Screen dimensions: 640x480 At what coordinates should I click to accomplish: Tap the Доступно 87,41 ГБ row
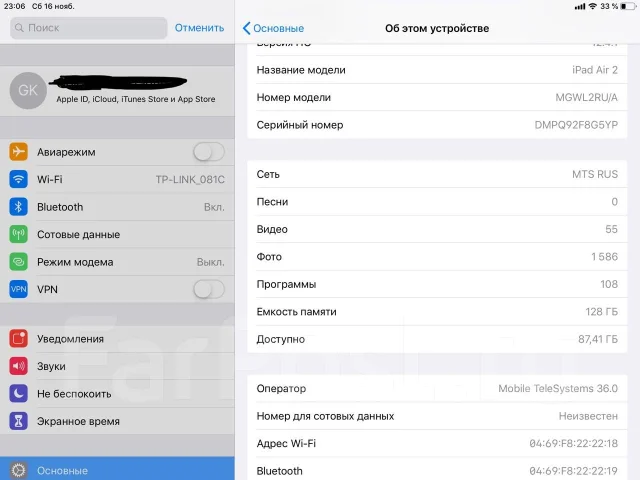coord(437,339)
